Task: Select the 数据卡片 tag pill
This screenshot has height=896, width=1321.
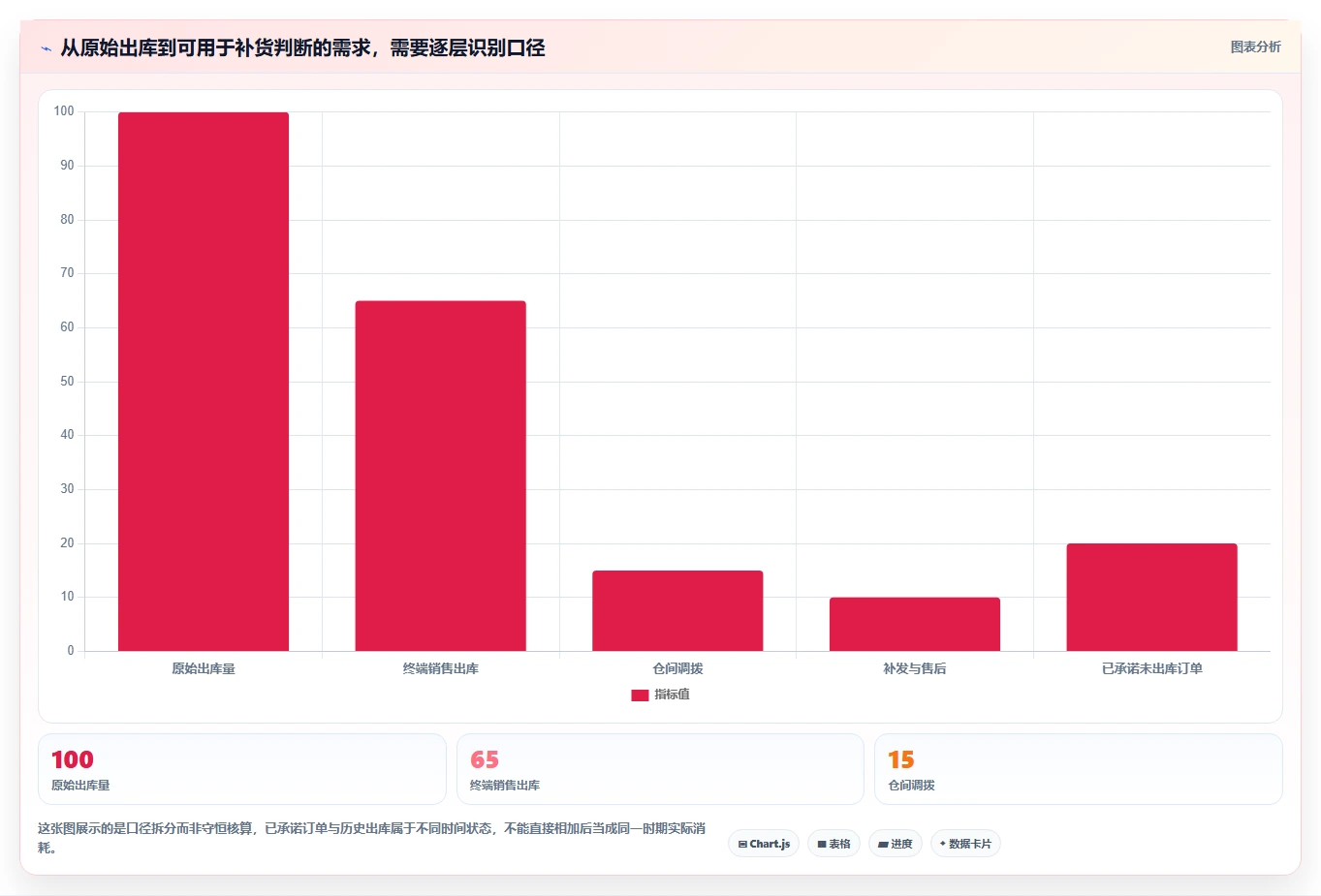Action: coord(965,844)
